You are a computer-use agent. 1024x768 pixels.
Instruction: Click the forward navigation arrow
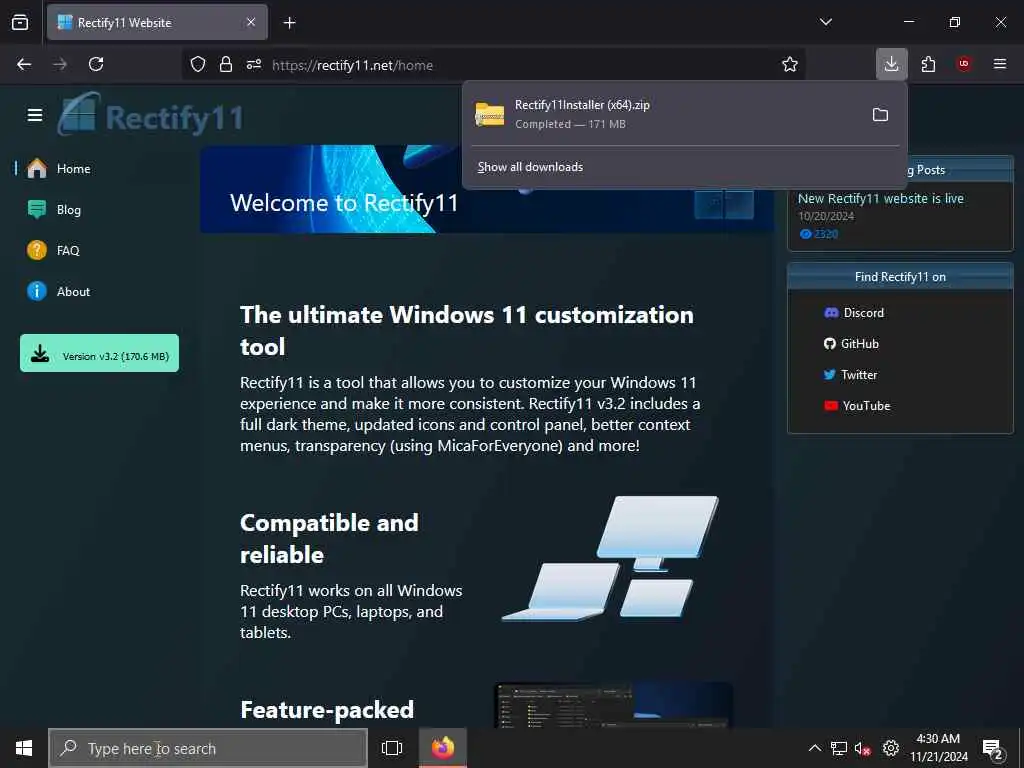[60, 64]
